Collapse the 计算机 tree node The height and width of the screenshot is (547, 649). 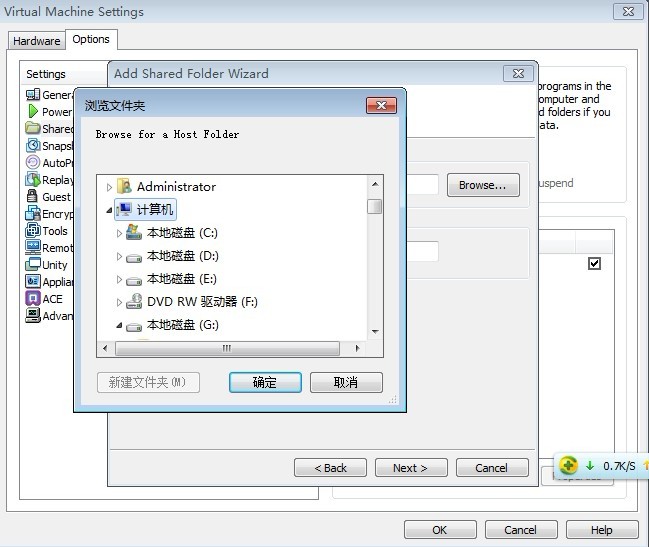[109, 211]
